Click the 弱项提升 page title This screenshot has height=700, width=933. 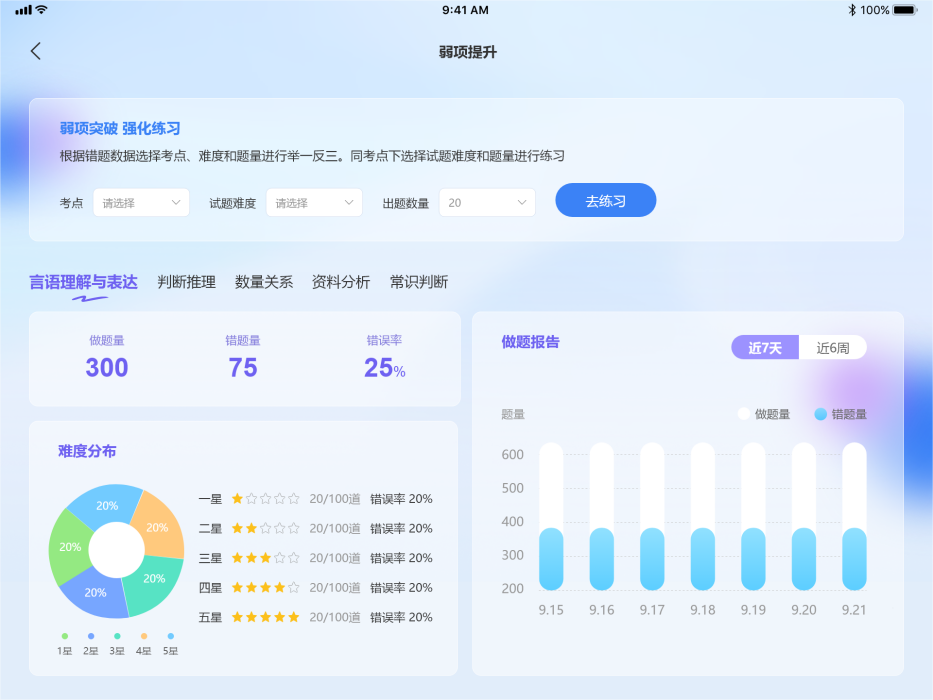[468, 52]
